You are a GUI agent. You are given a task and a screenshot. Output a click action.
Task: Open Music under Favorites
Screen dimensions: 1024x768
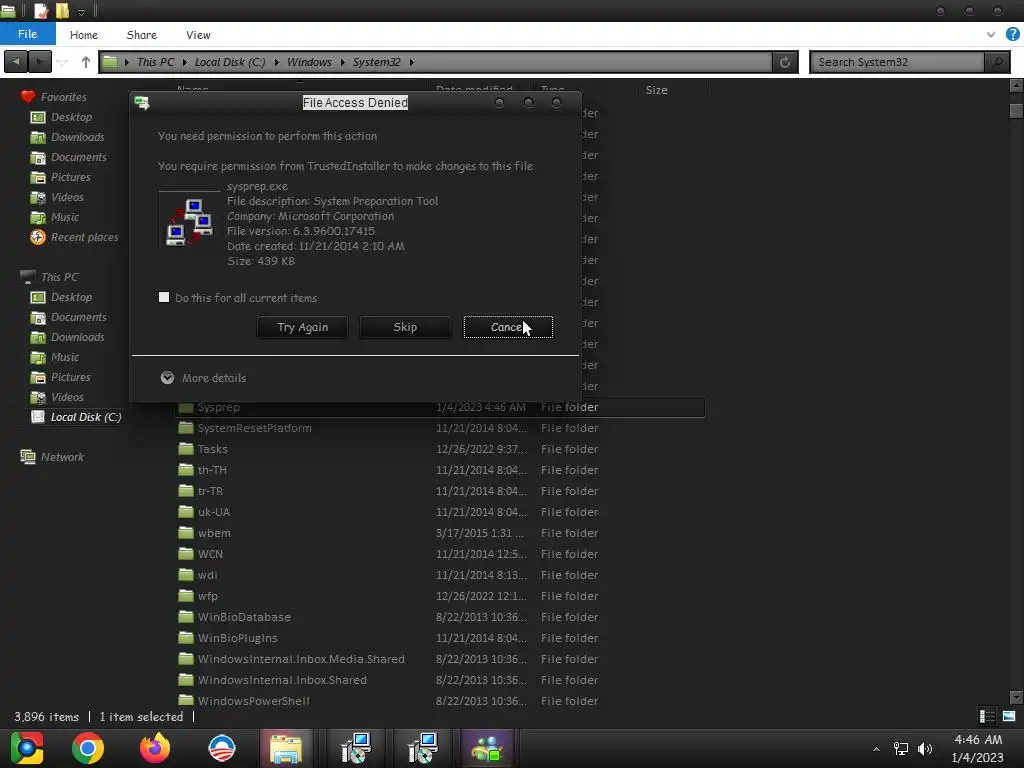point(65,217)
